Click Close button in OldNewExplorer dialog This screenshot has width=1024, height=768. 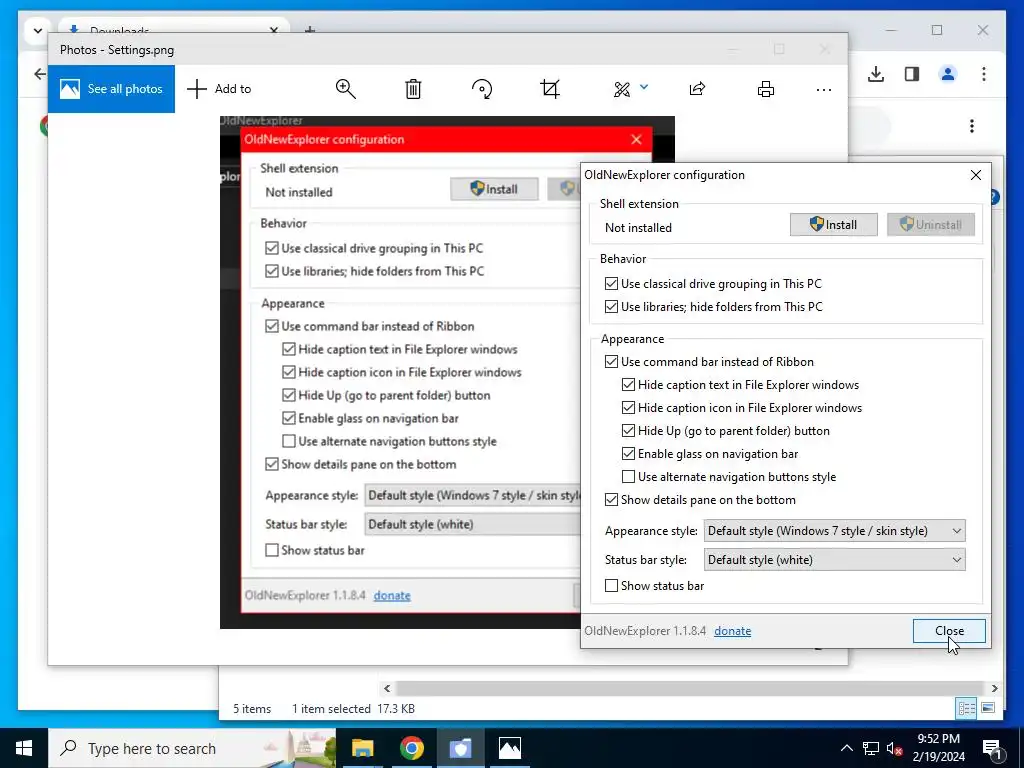pos(949,631)
